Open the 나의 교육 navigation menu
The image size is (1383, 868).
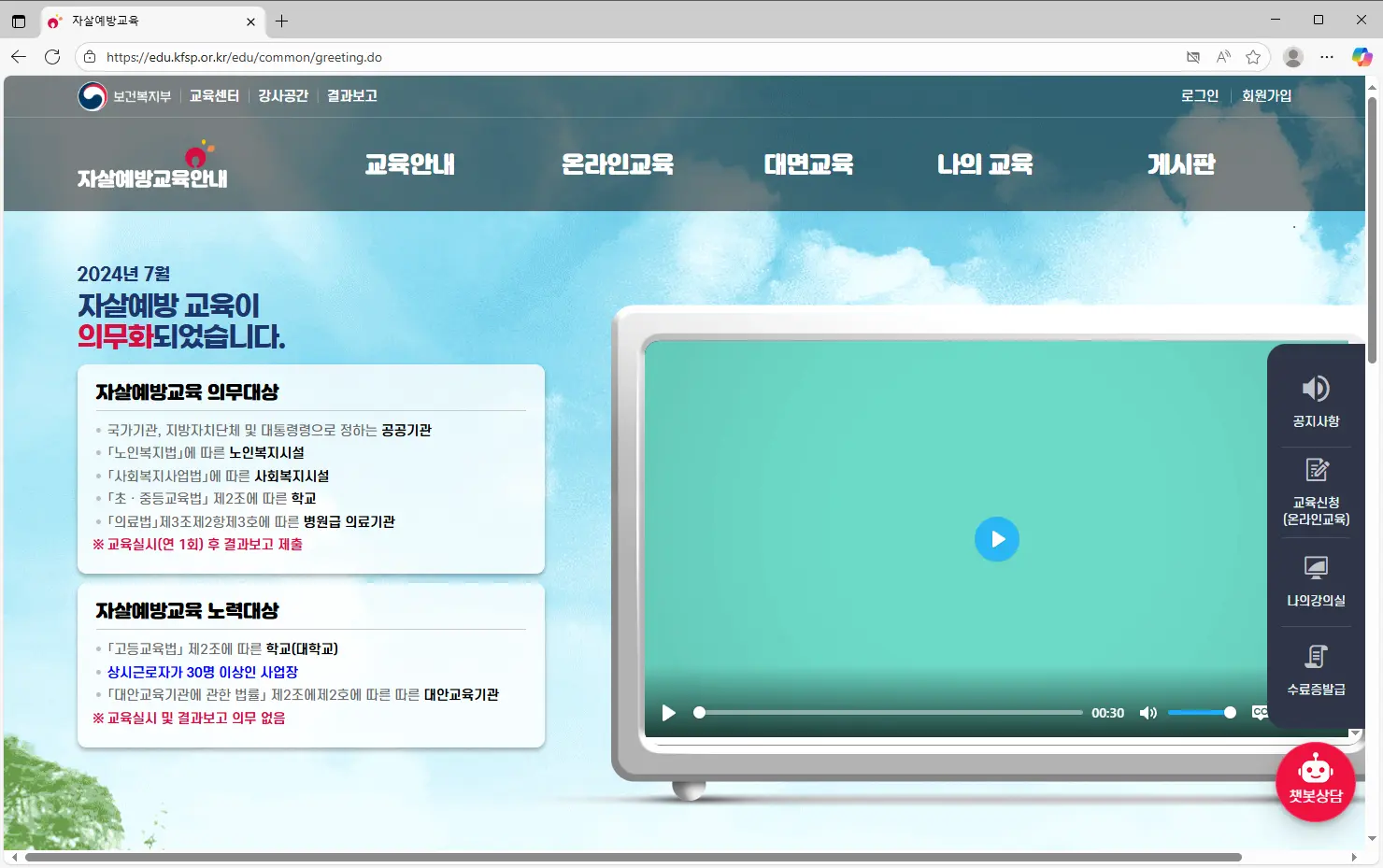[x=984, y=164]
